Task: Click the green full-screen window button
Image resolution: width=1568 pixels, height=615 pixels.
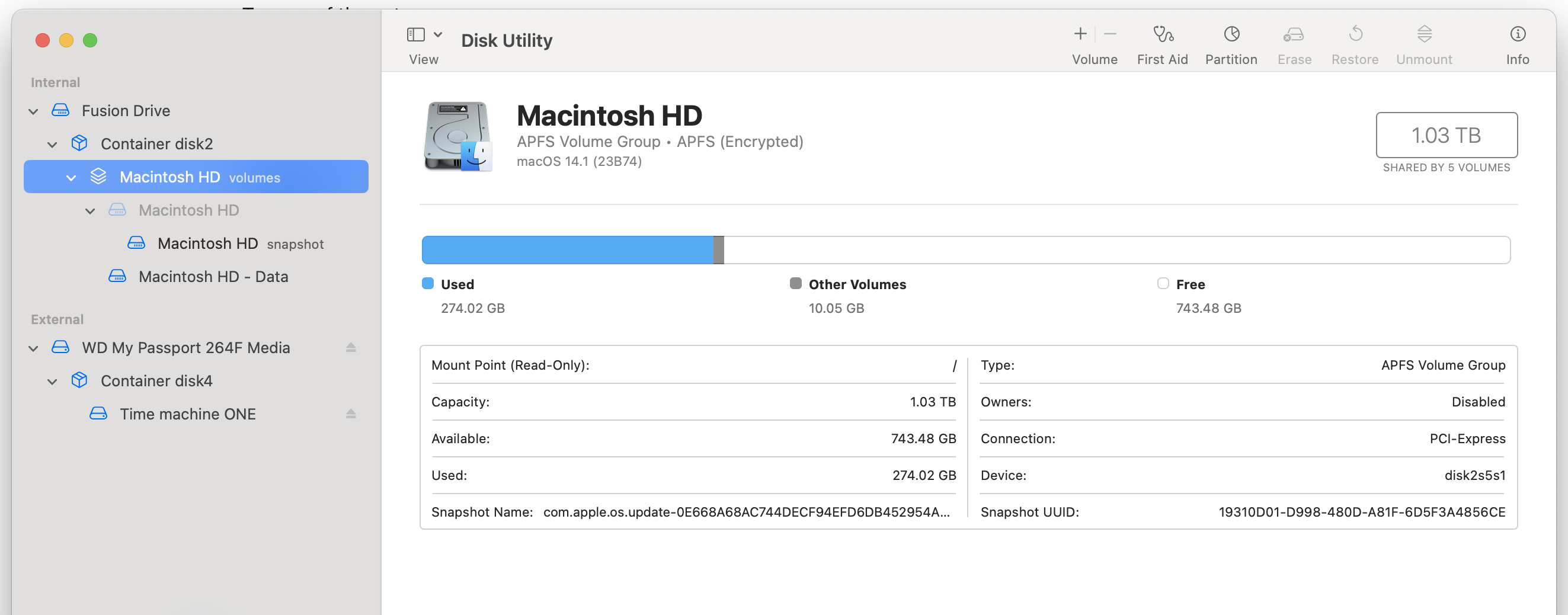Action: click(90, 40)
